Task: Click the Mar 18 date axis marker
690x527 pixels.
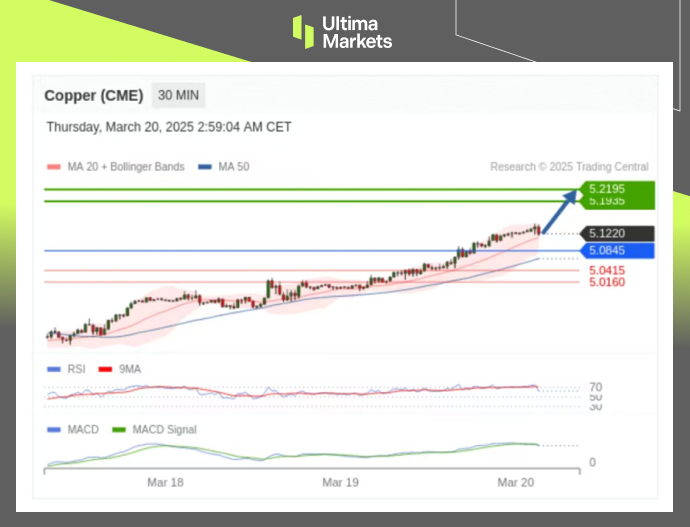Action: coord(165,482)
